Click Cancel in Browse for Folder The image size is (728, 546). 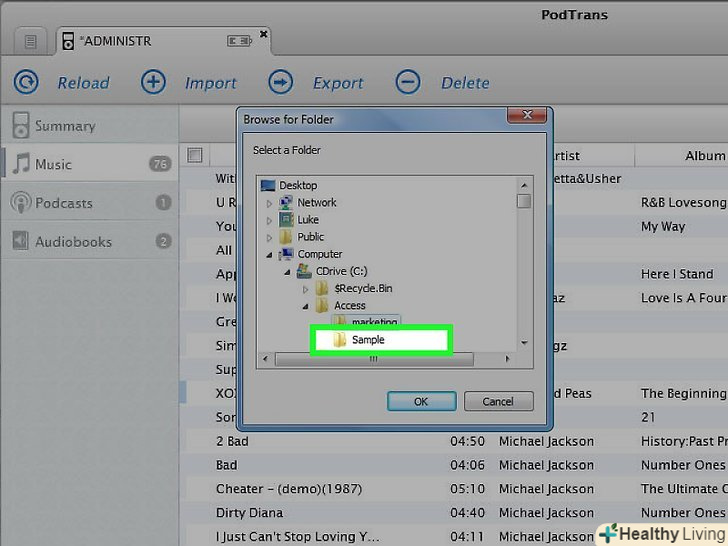pyautogui.click(x=498, y=401)
